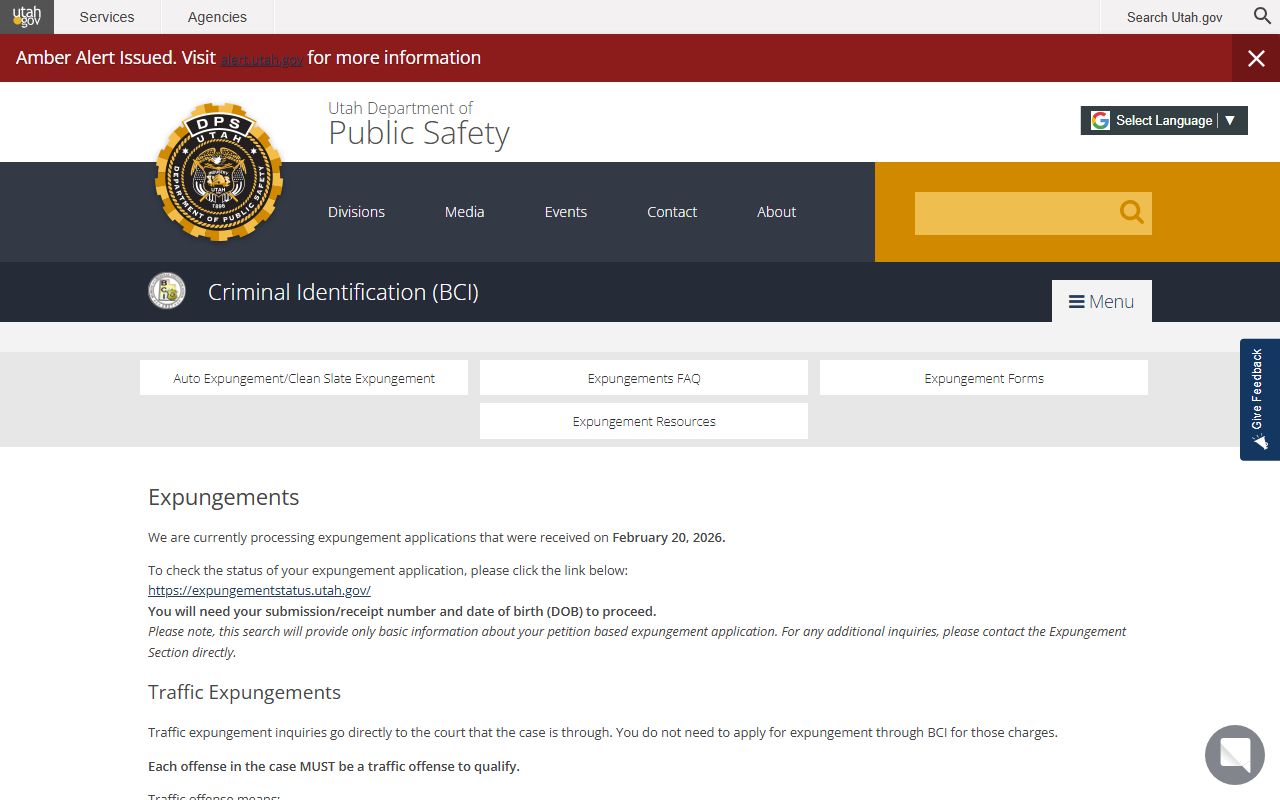1280x800 pixels.
Task: Open Auto Expungement/Clean Slate Expungement
Action: [x=304, y=378]
